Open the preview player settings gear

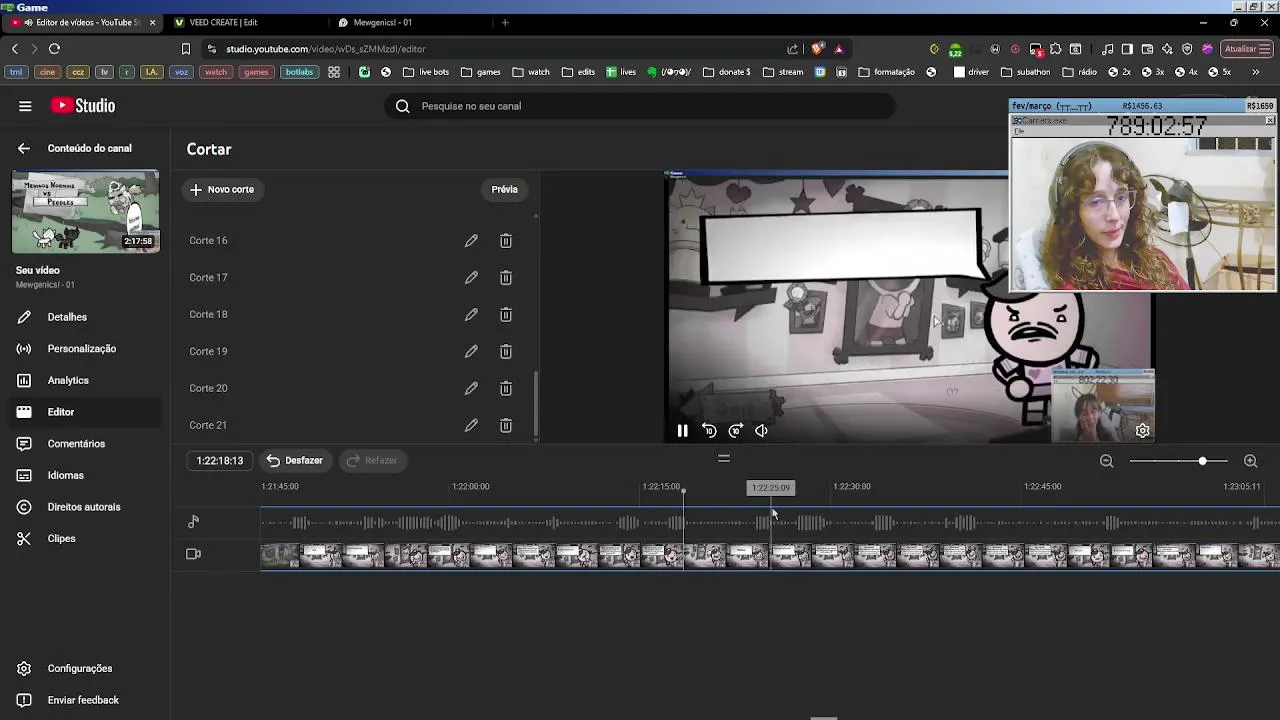[x=1143, y=431]
